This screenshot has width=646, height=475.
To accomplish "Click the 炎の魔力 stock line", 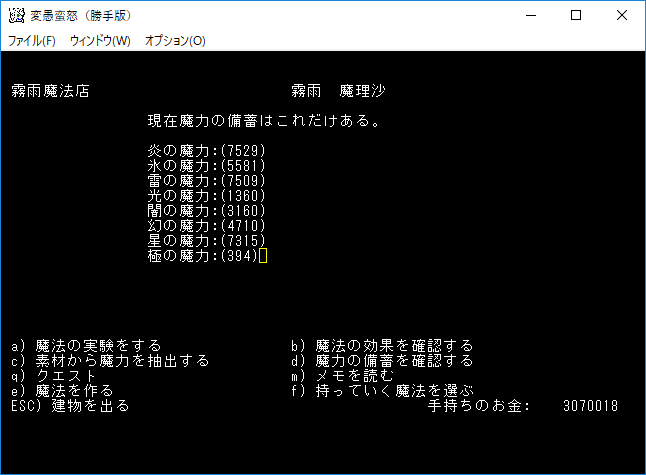I will 206,151.
